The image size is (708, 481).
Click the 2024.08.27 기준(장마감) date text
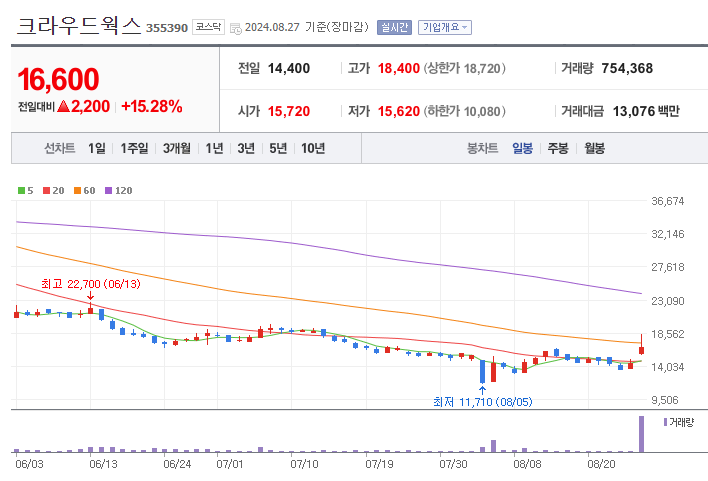(307, 27)
